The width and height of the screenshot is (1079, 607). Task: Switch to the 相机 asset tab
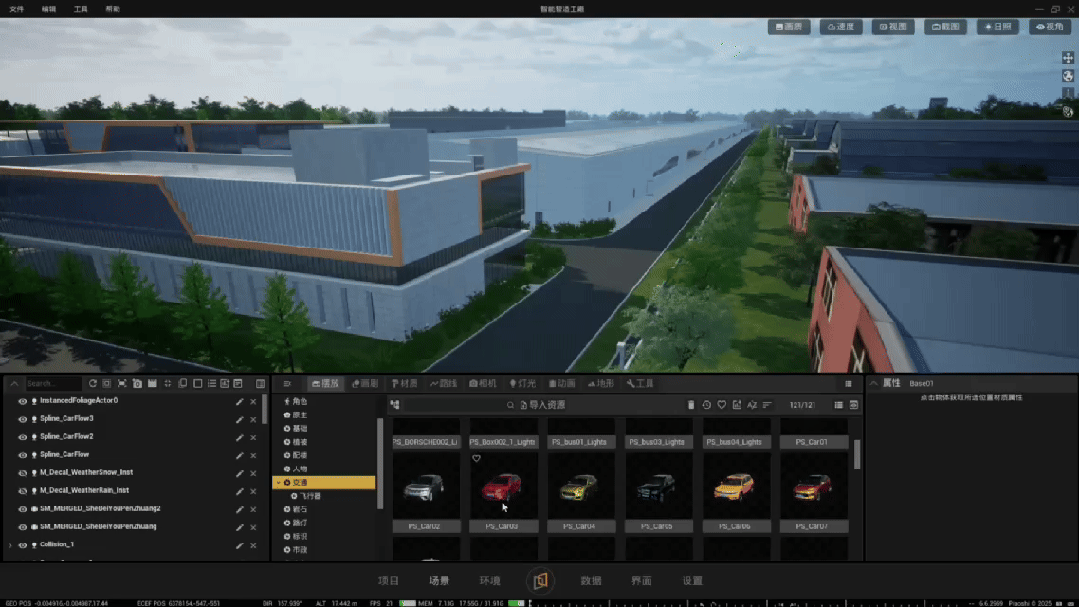482,383
